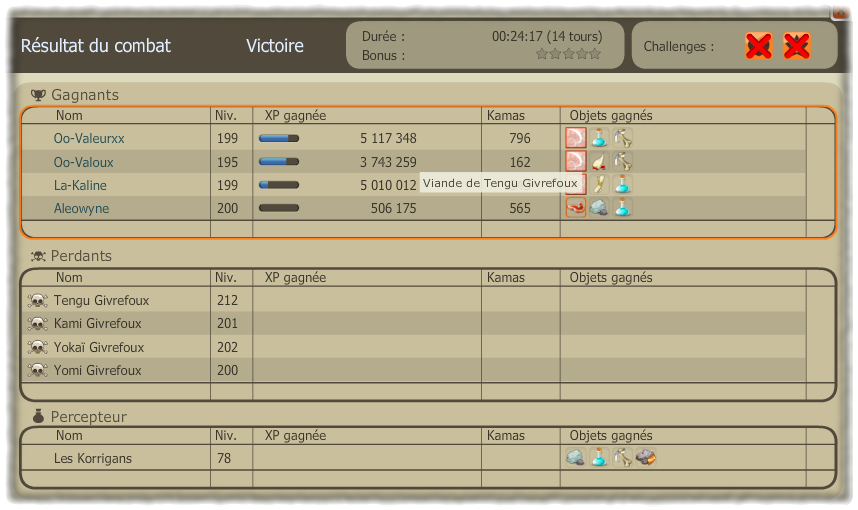Select the Yokaï Givrefoux monster name
858x510 pixels.
tap(98, 347)
